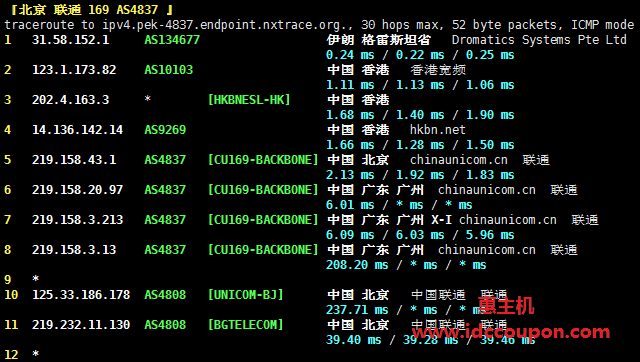Click the [HKBNESL-HK] tag
Image resolution: width=640 pixels, height=362 pixels.
[249, 100]
